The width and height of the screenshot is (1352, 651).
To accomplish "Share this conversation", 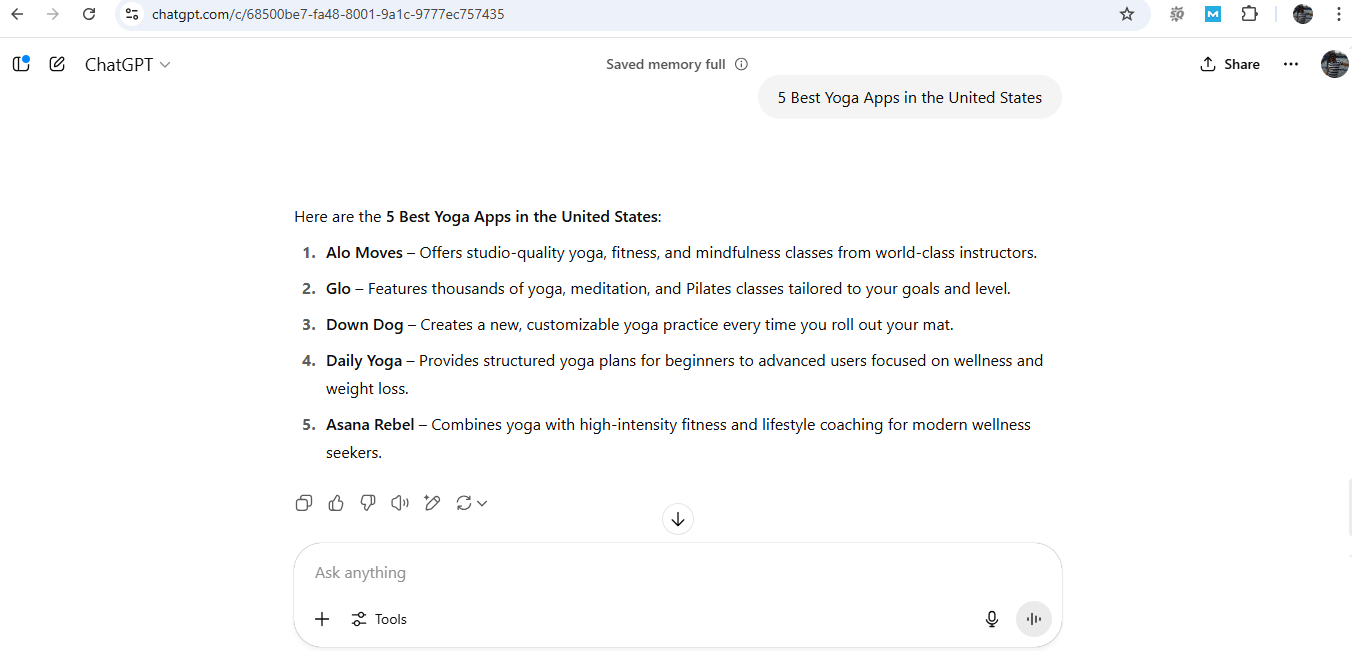I will (1230, 64).
